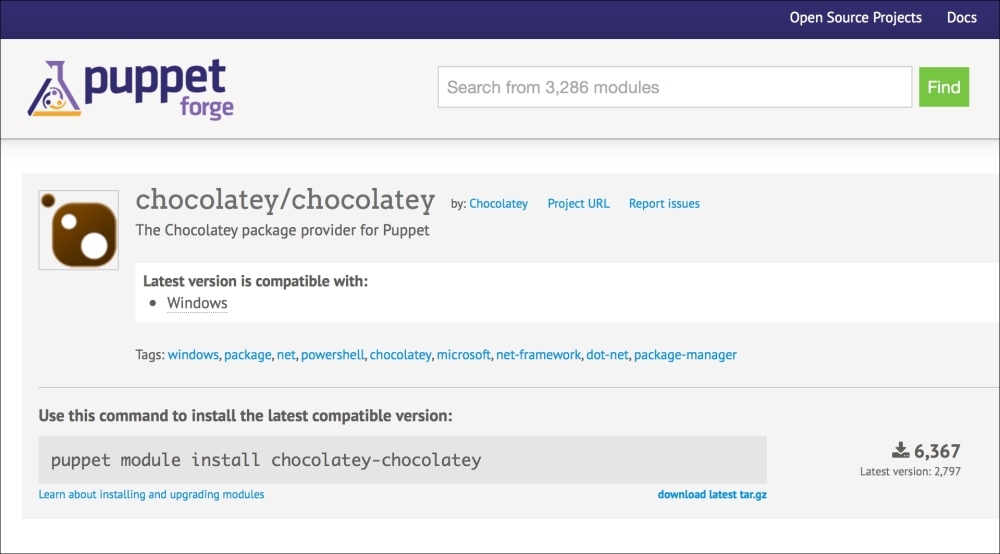Select the package tag
Viewport: 1000px width, 554px height.
[x=247, y=355]
